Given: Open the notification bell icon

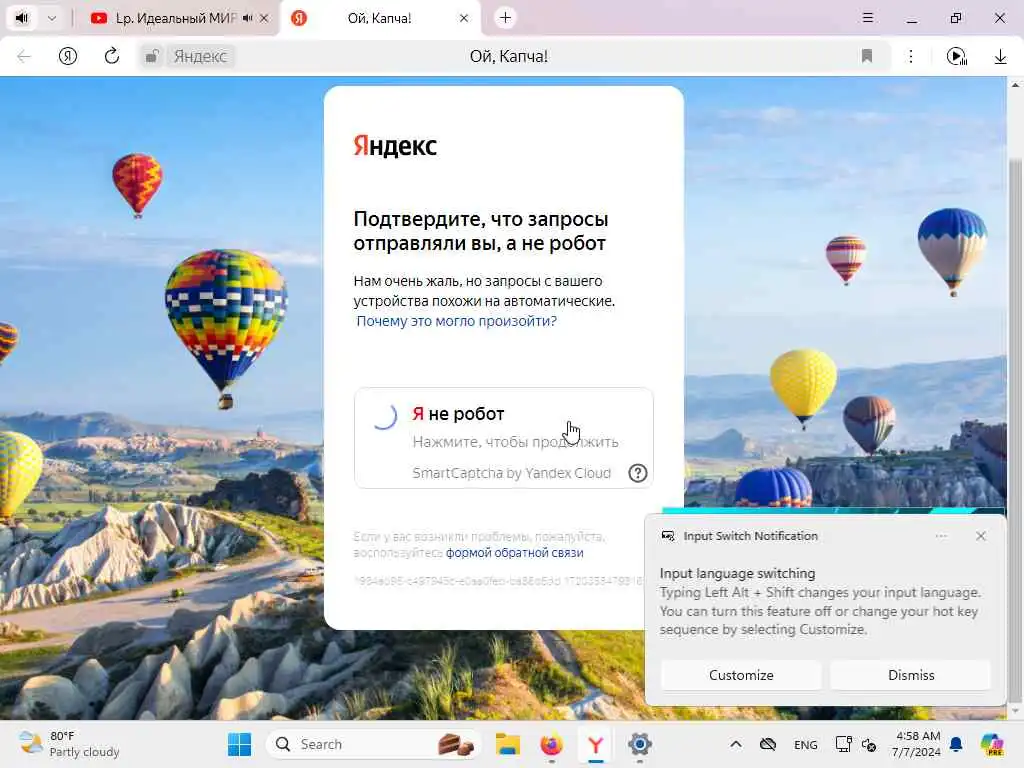Looking at the screenshot, I should [x=956, y=744].
